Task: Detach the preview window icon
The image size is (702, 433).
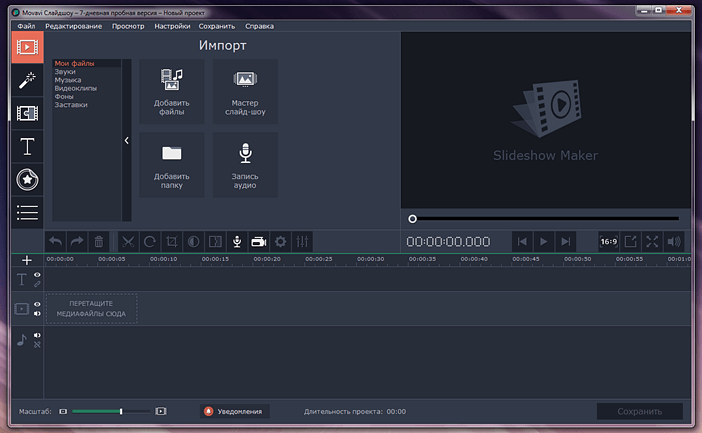Action: point(630,242)
